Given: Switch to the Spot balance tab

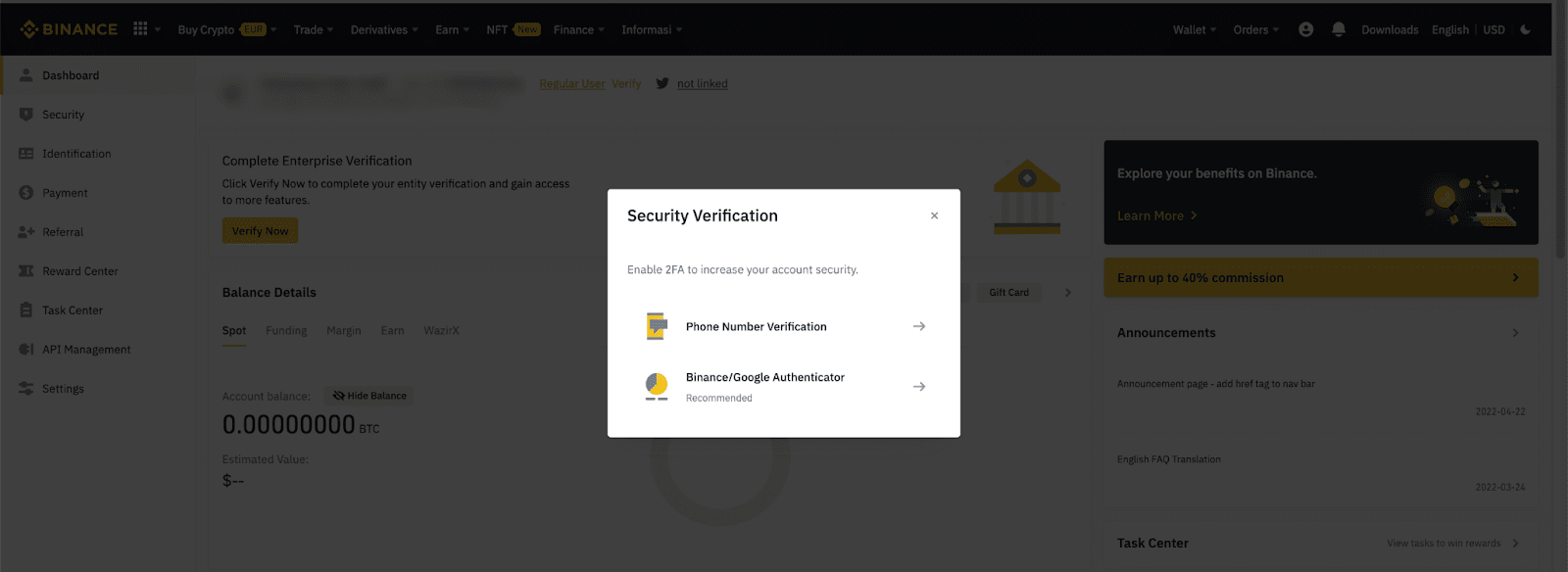Looking at the screenshot, I should pos(234,331).
